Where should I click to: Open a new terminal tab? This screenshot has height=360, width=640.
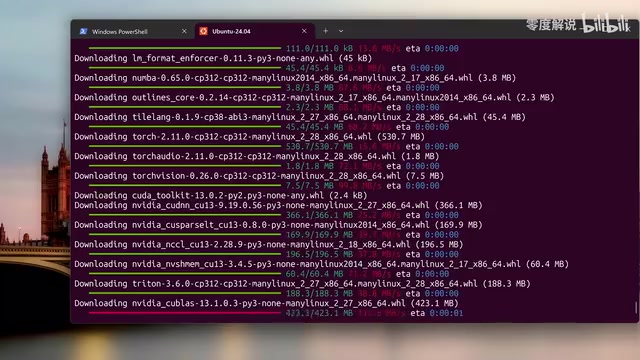[325, 31]
